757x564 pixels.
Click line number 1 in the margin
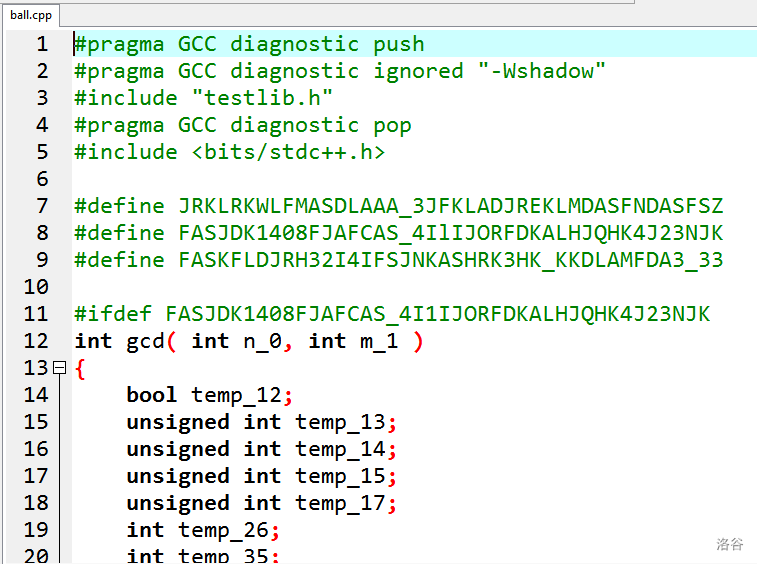(x=41, y=44)
